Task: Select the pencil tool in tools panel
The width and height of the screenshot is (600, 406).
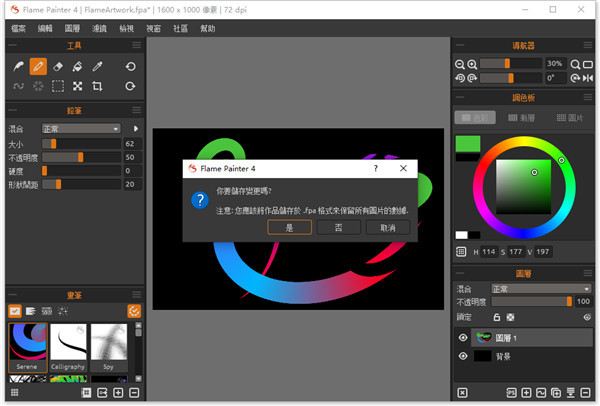Action: pos(37,66)
